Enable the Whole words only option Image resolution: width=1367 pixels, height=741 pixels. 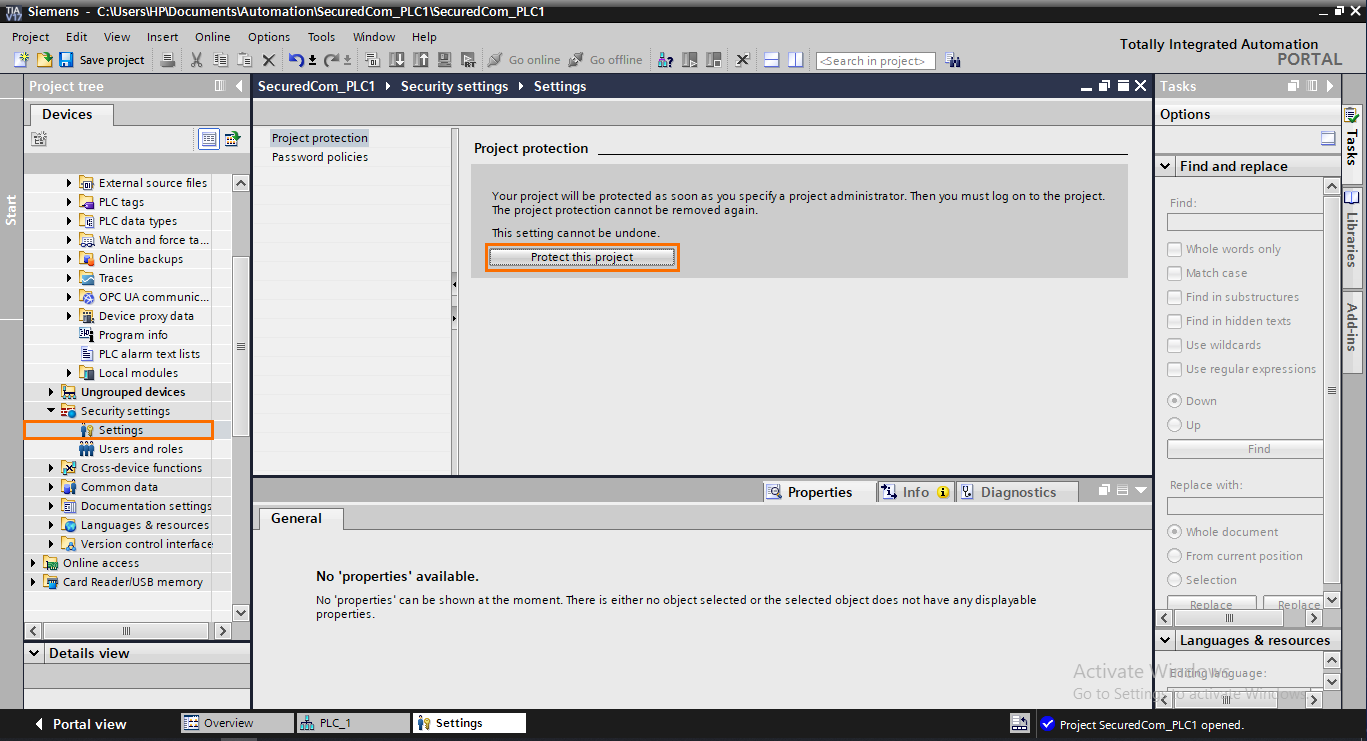1173,248
